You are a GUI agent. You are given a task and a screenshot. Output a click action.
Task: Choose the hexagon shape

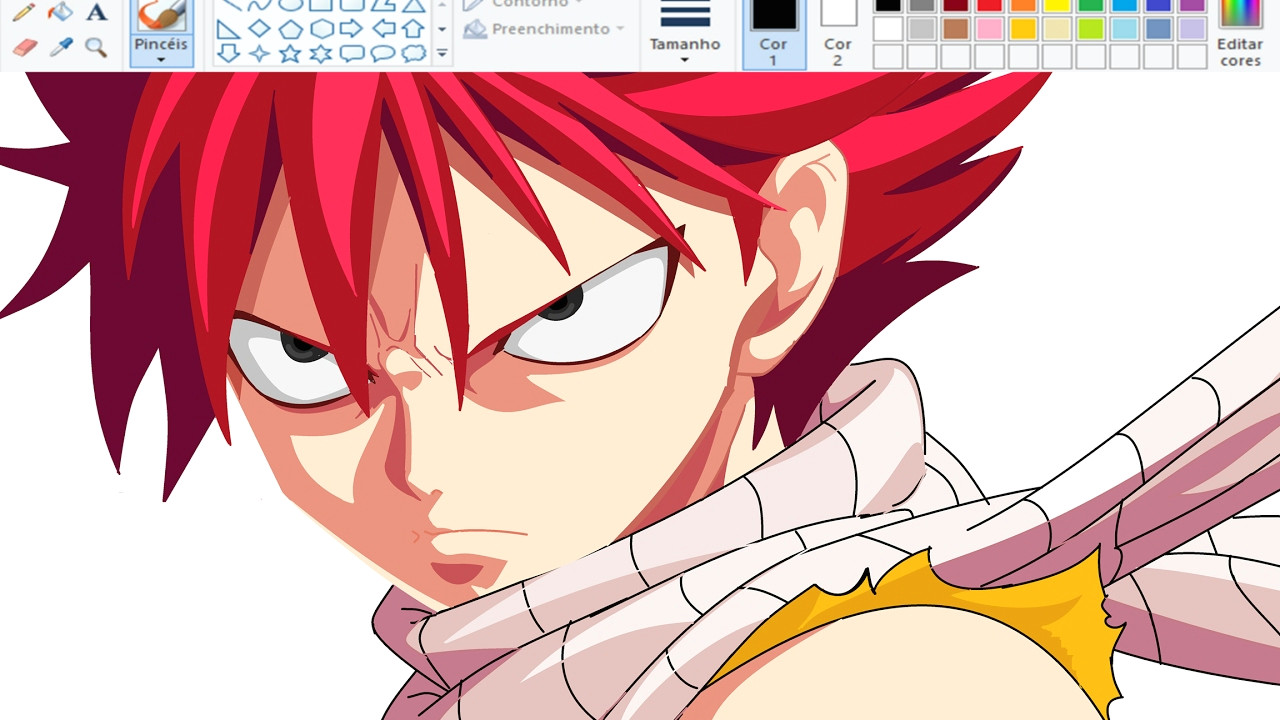[x=321, y=29]
